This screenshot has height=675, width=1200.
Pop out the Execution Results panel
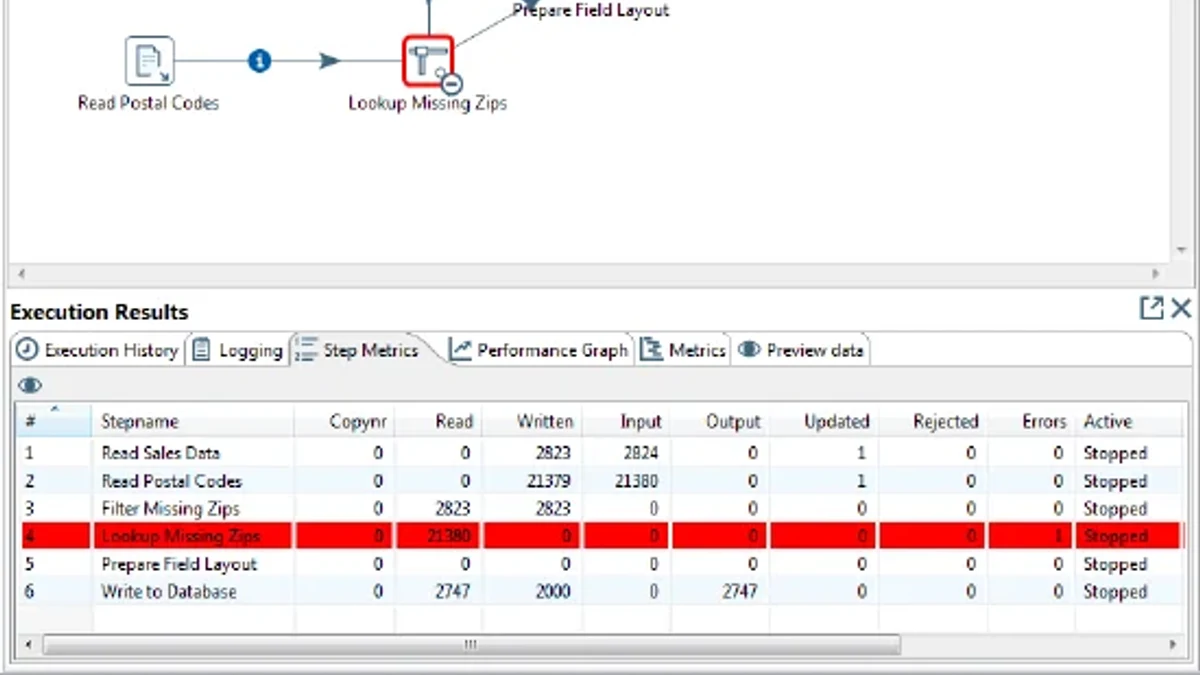[1151, 308]
